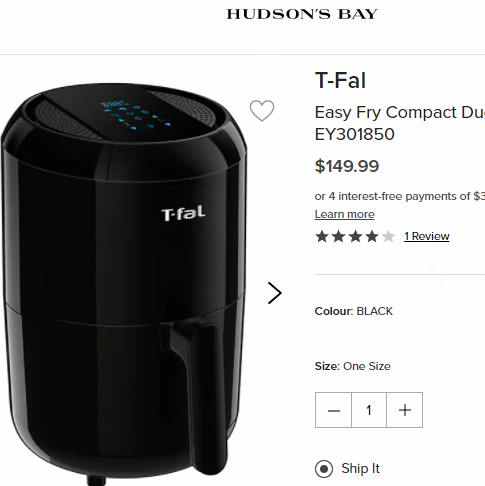The height and width of the screenshot is (486, 485).
Task: Click the quantity field showing 1
Action: tap(369, 410)
